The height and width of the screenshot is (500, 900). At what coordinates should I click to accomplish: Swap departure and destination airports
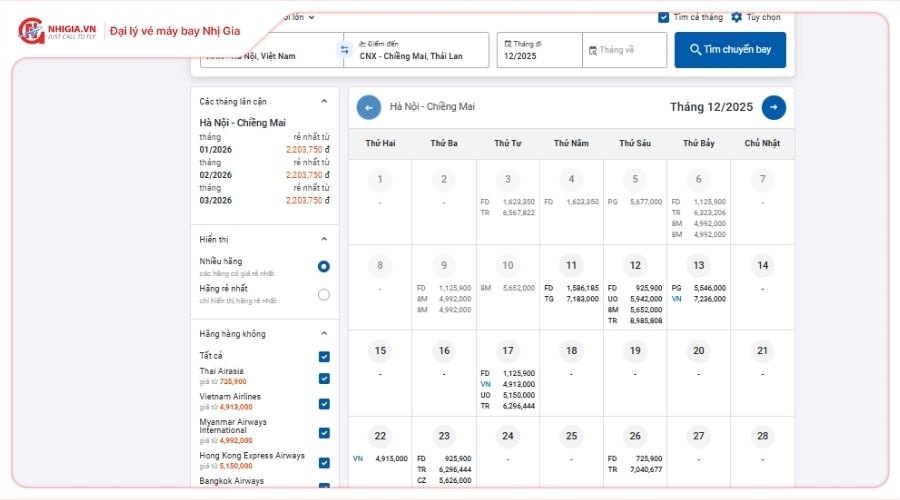(344, 50)
